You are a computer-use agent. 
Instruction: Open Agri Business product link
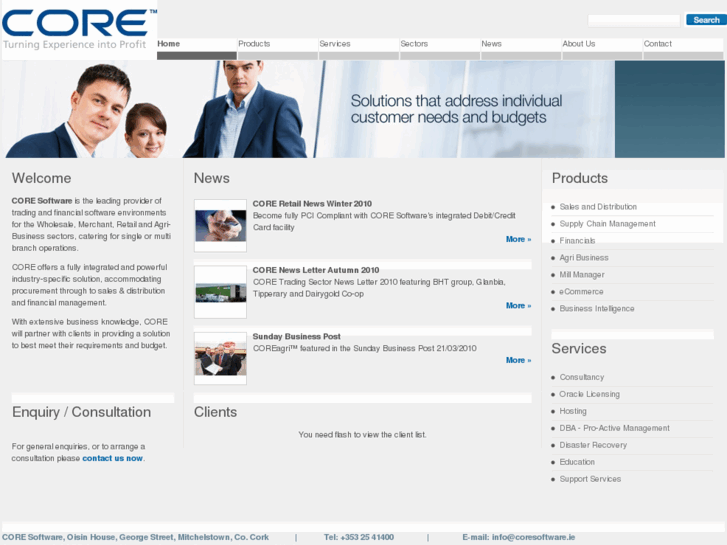[584, 258]
